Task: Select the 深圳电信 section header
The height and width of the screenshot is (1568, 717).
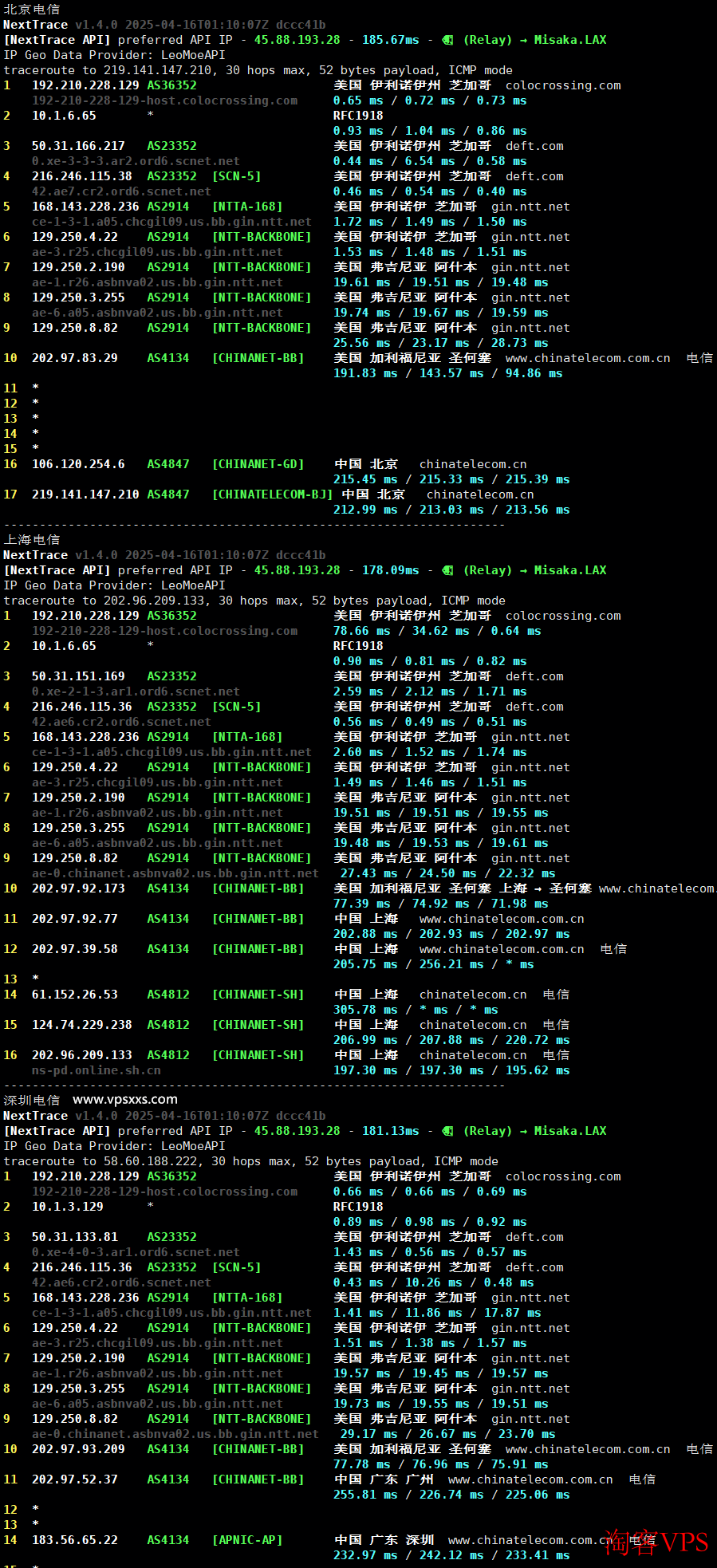Action: (32, 1101)
